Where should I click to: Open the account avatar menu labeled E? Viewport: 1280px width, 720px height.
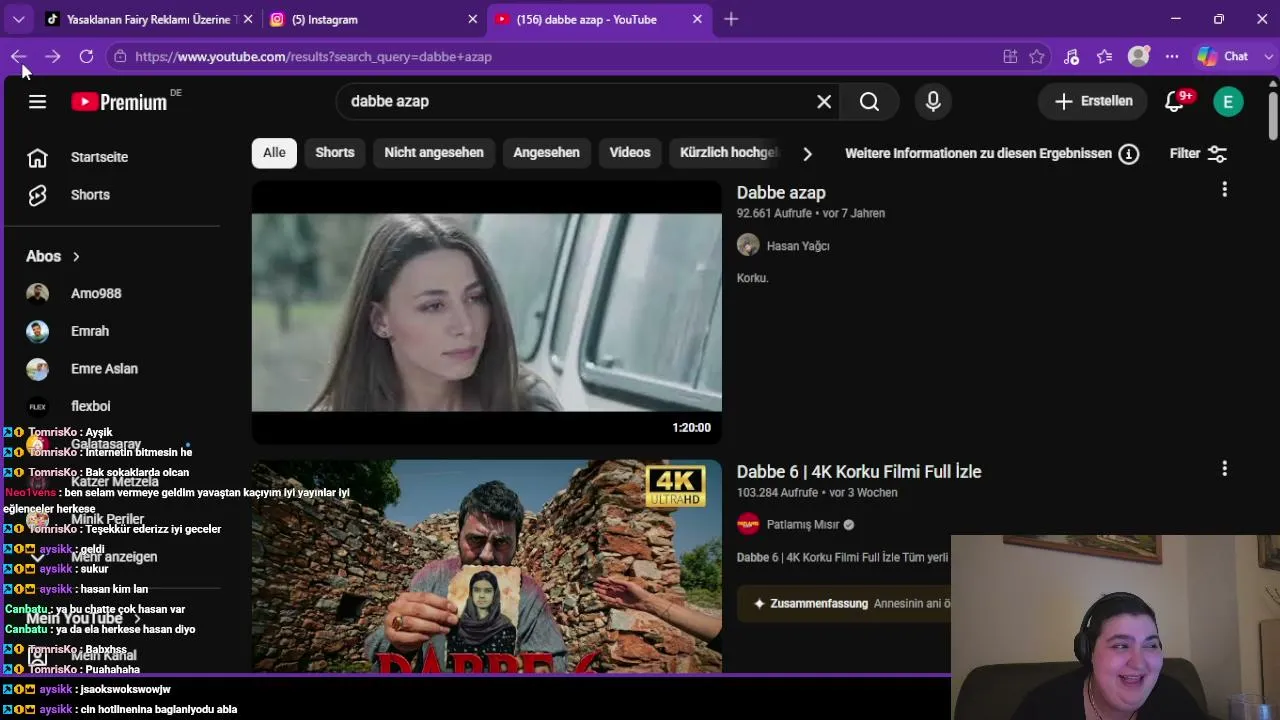point(1228,101)
